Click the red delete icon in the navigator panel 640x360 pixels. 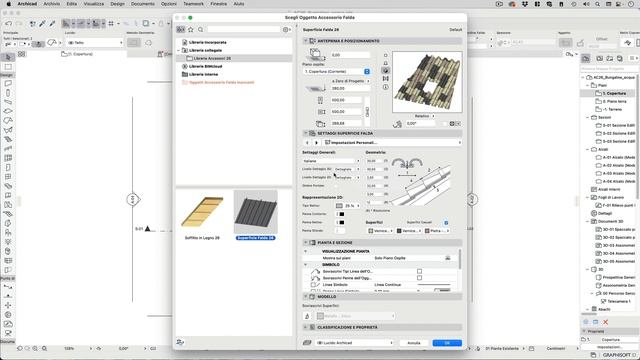[x=606, y=322]
